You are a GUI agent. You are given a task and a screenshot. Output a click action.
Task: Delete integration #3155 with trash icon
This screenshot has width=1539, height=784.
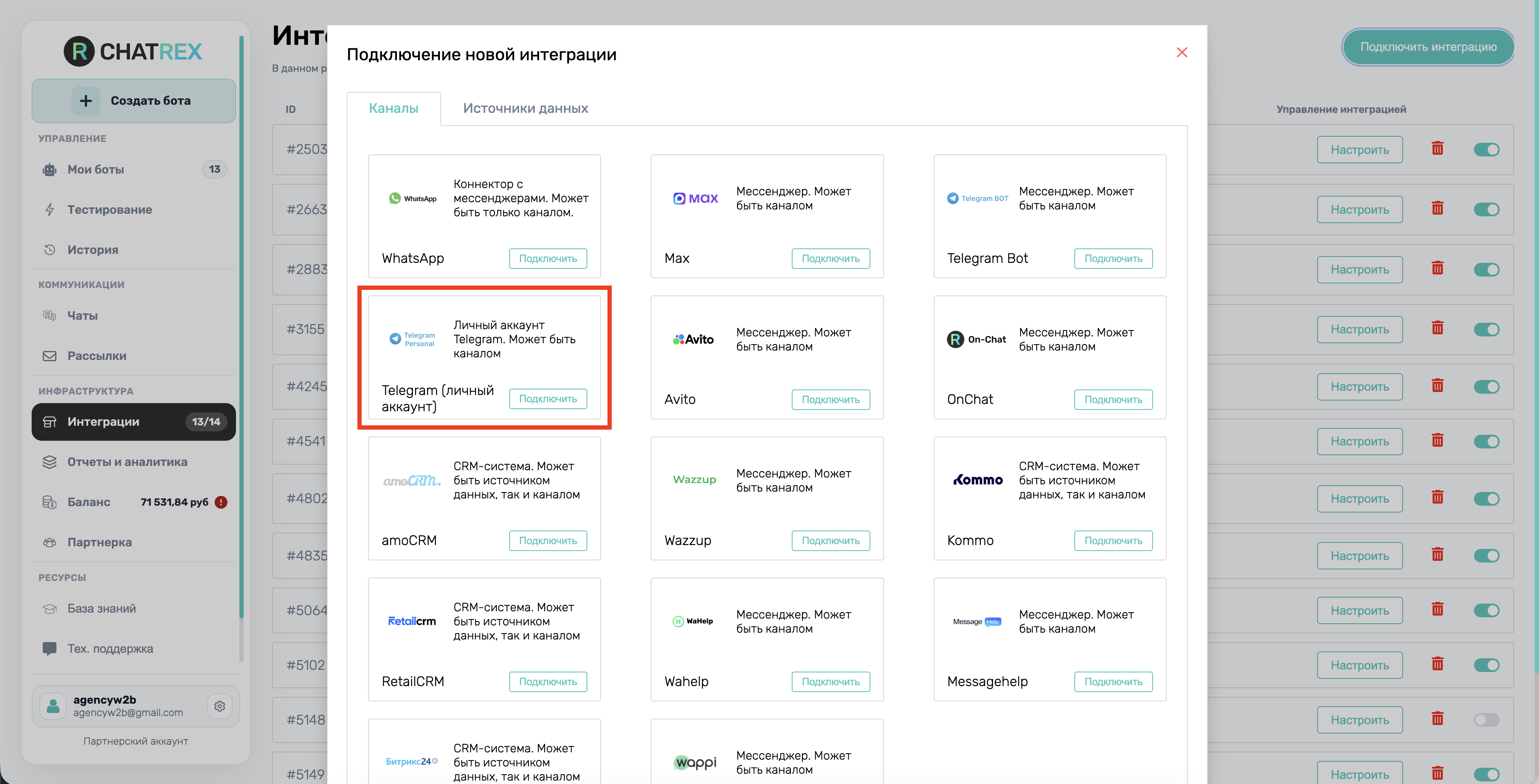coord(1437,328)
